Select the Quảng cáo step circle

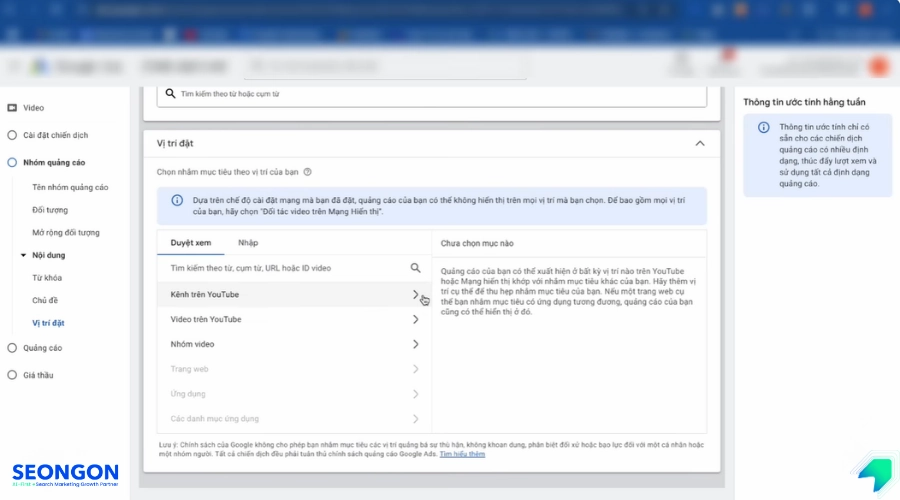click(x=12, y=348)
